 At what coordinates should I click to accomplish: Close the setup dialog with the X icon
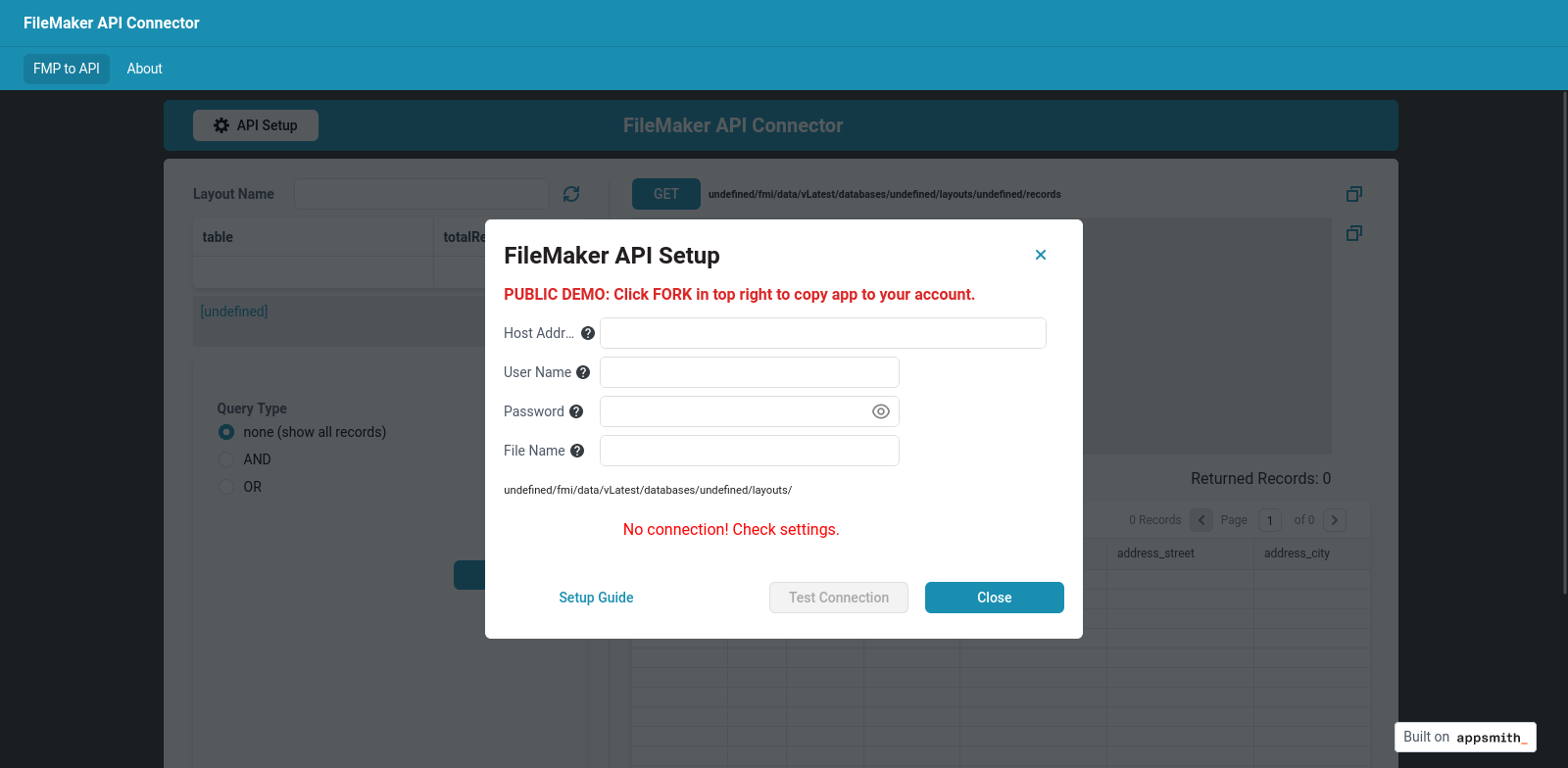pyautogui.click(x=1041, y=255)
